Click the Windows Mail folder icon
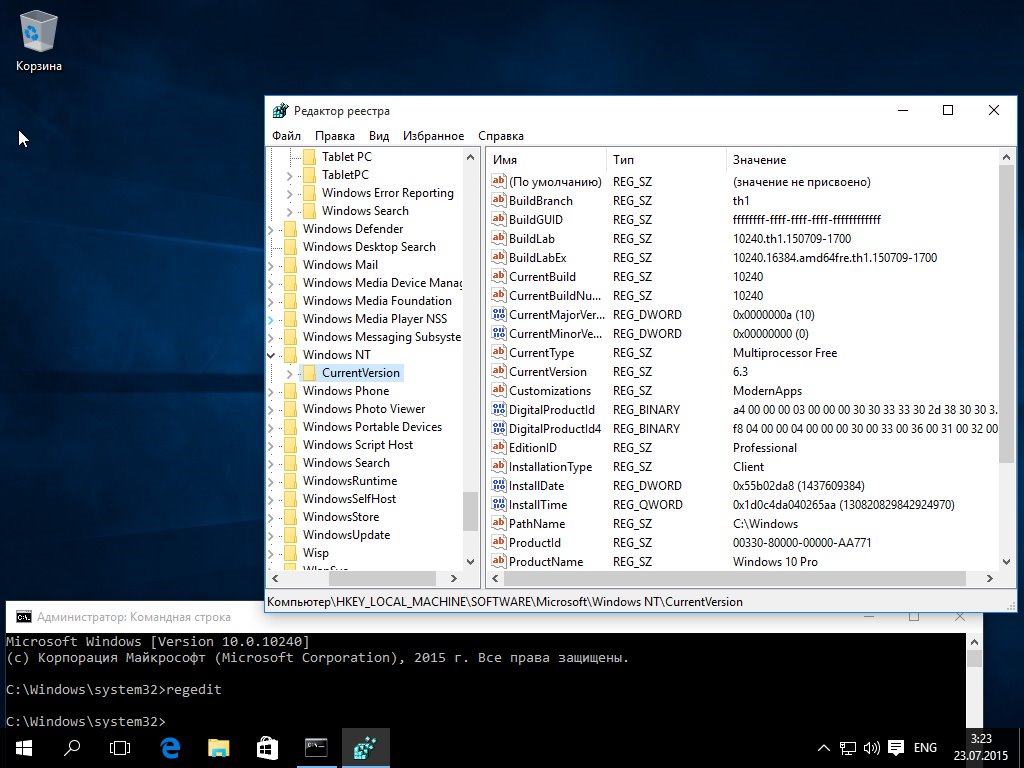This screenshot has height=768, width=1024. click(x=290, y=264)
